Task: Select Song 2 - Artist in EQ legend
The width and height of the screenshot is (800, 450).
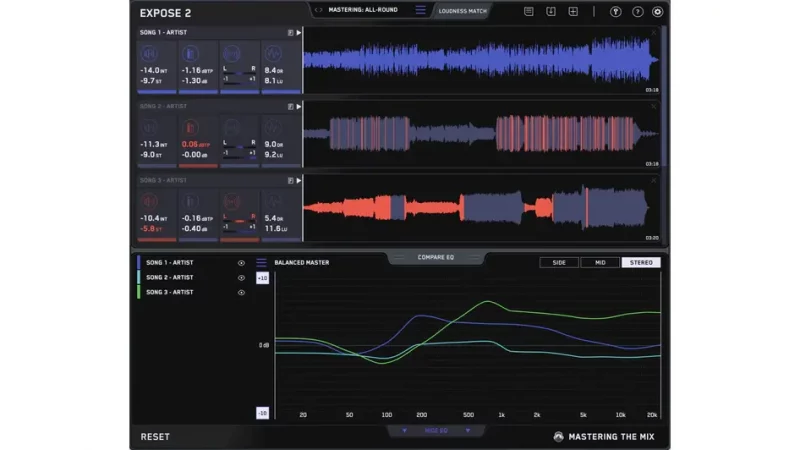Action: coord(170,278)
